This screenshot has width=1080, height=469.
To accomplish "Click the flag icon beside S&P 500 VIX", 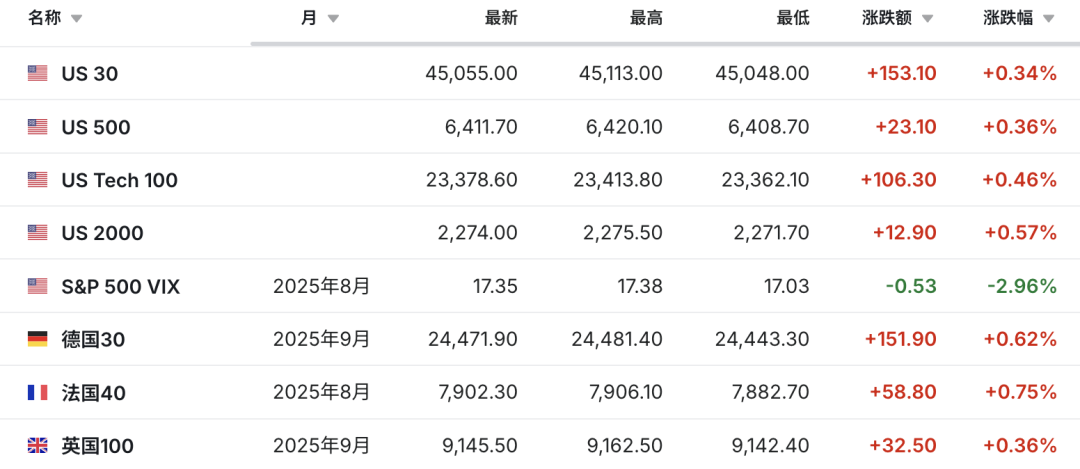I will (x=37, y=286).
